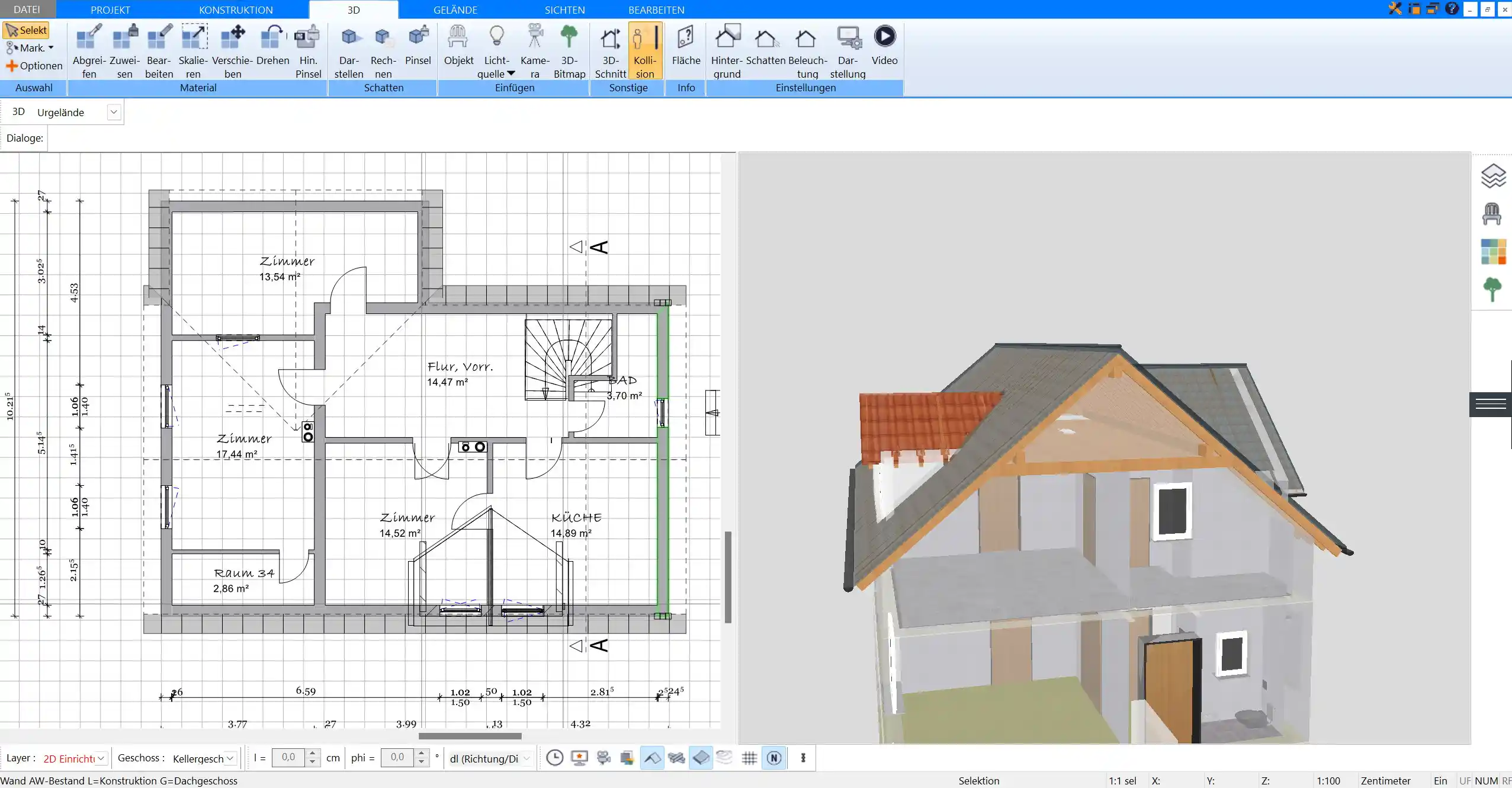The width and height of the screenshot is (1512, 788).
Task: Click the grid display toggle icon
Action: tap(749, 758)
